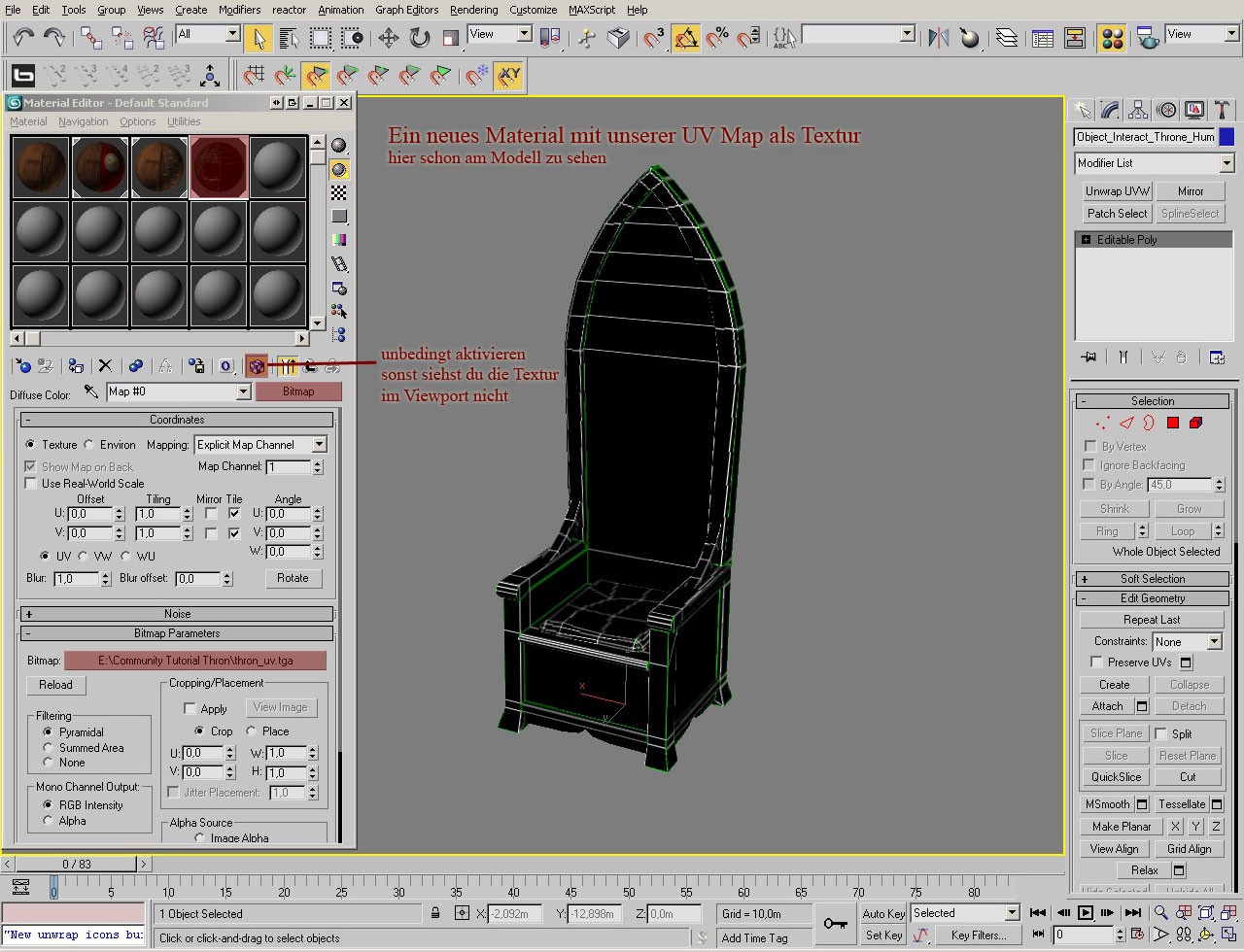1244x952 pixels.
Task: Open Material Editor from main toolbar
Action: pos(1113,38)
